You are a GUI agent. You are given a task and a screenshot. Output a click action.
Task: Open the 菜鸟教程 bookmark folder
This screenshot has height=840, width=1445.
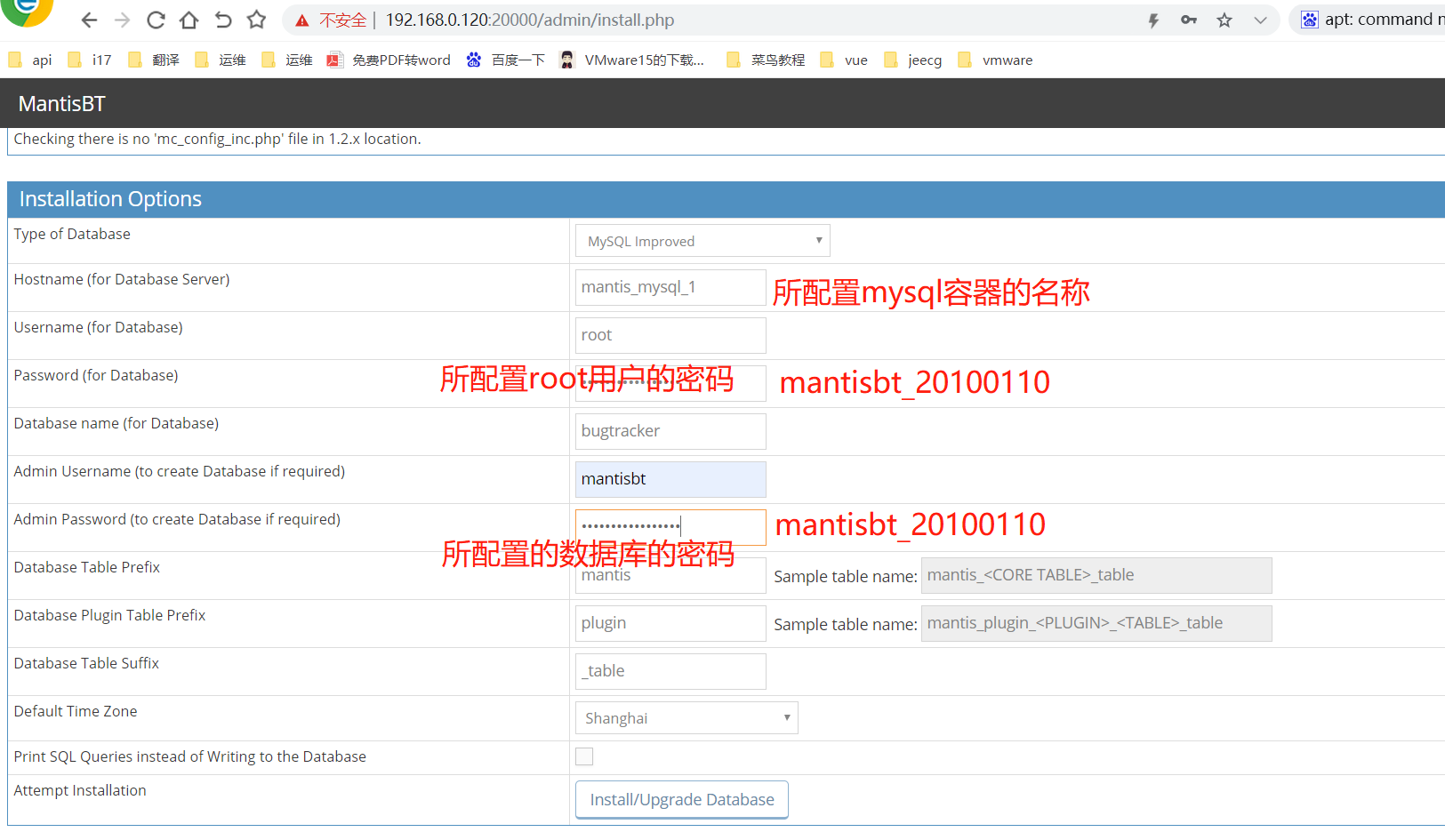(x=766, y=60)
